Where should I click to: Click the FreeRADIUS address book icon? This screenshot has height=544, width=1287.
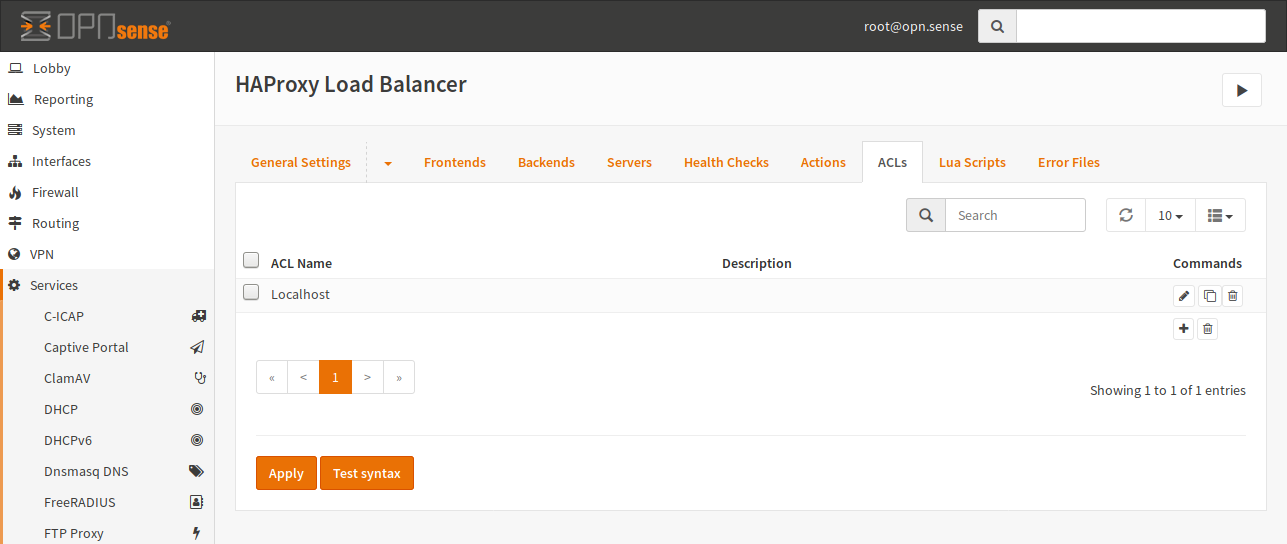point(197,502)
